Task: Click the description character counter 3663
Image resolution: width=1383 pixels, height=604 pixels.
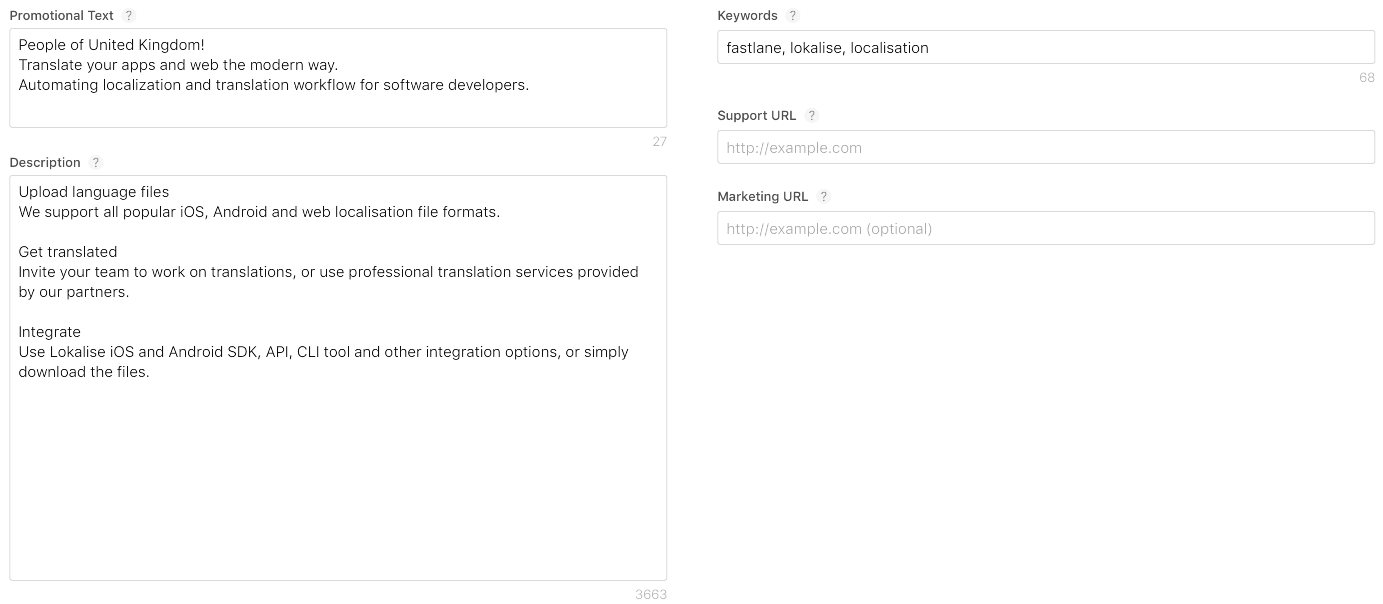Action: point(650,595)
